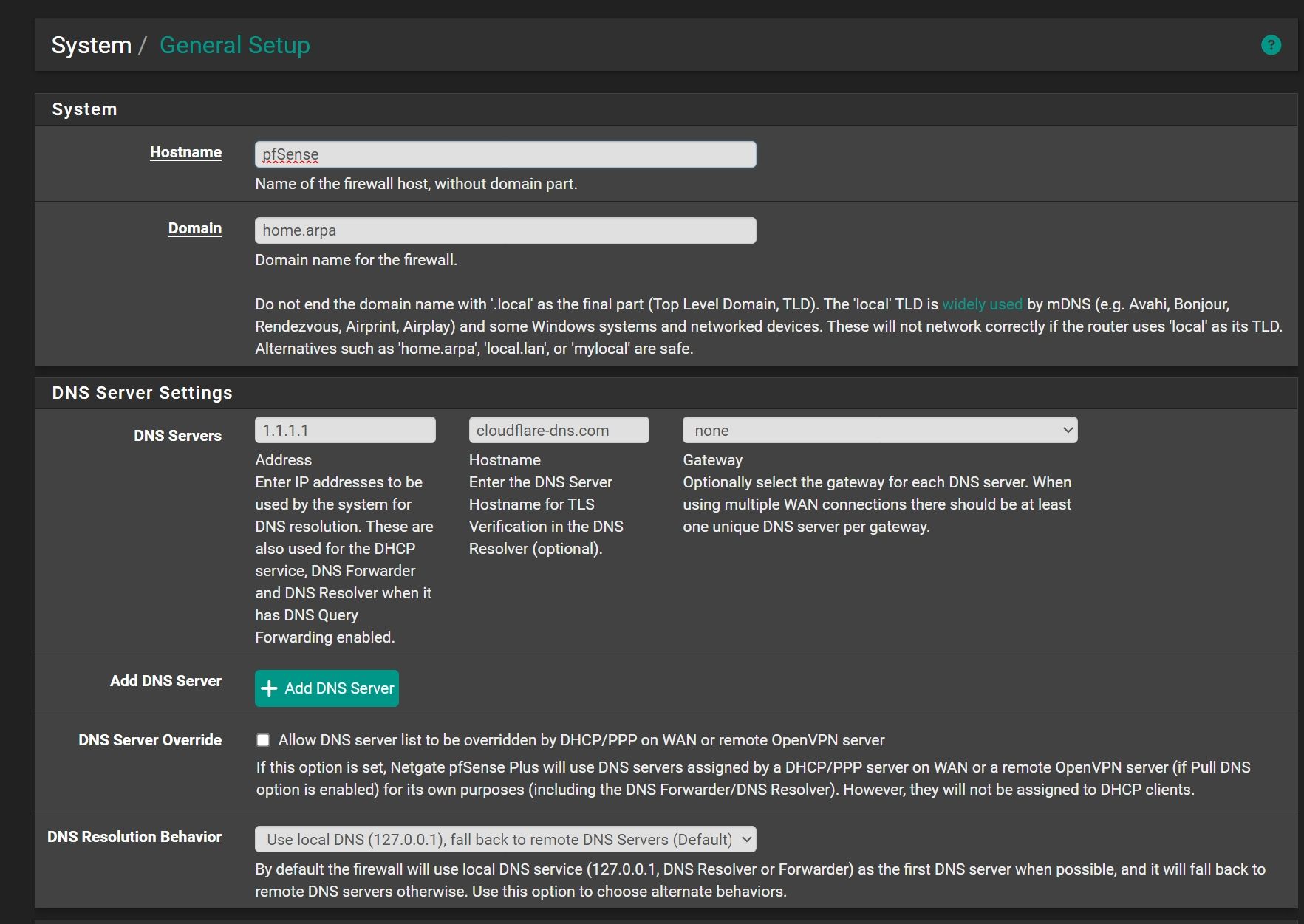
Task: Click the Add DNS Server button
Action: tap(327, 688)
